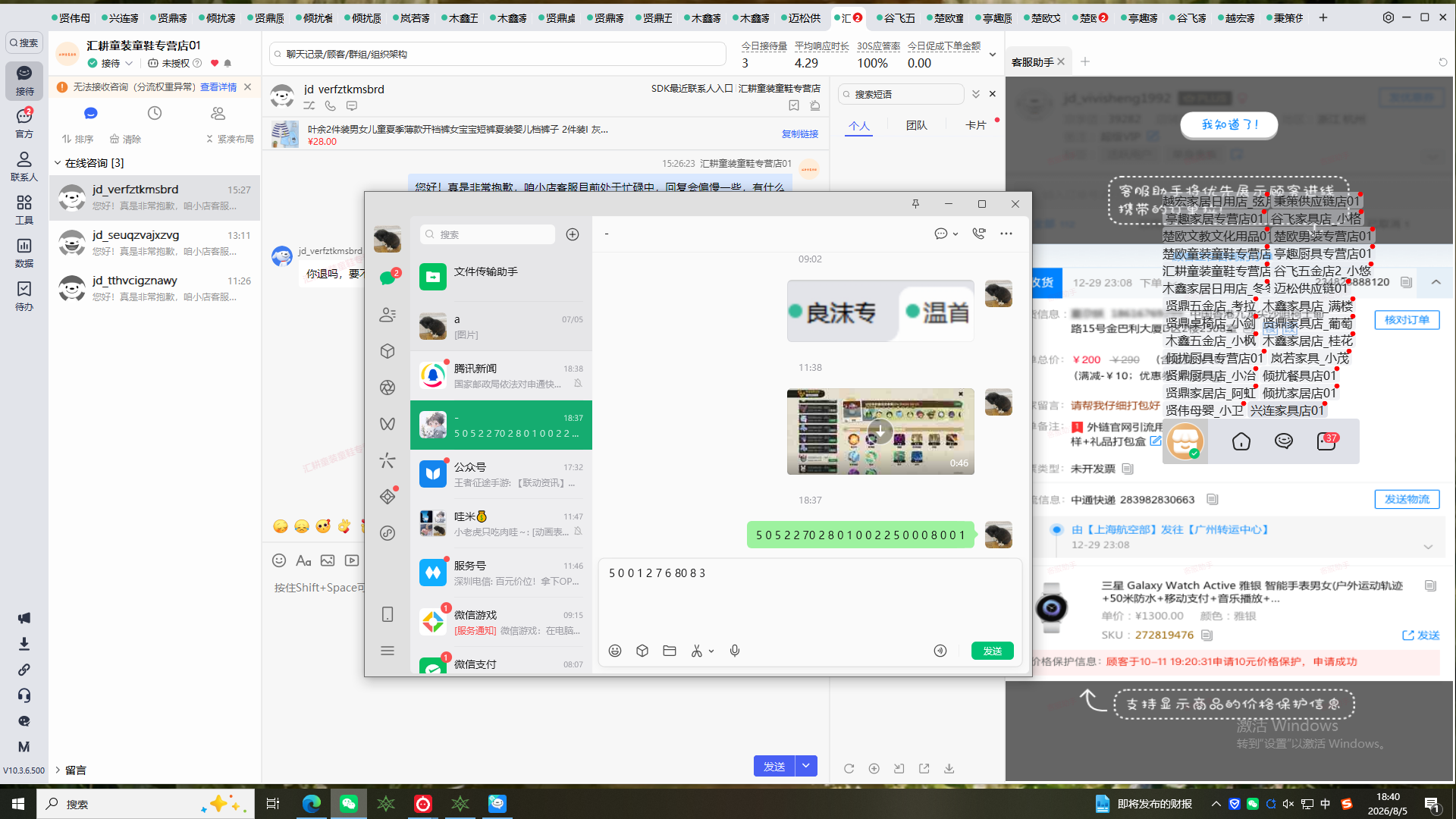Click the headset support icon in the sidebar

[24, 695]
